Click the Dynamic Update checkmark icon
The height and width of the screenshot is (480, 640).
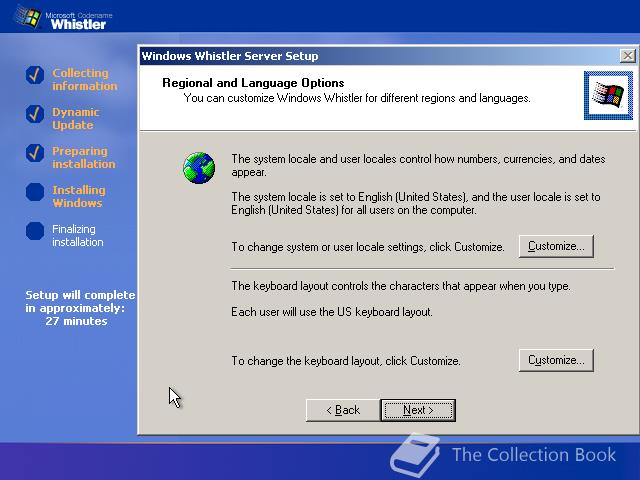point(35,114)
